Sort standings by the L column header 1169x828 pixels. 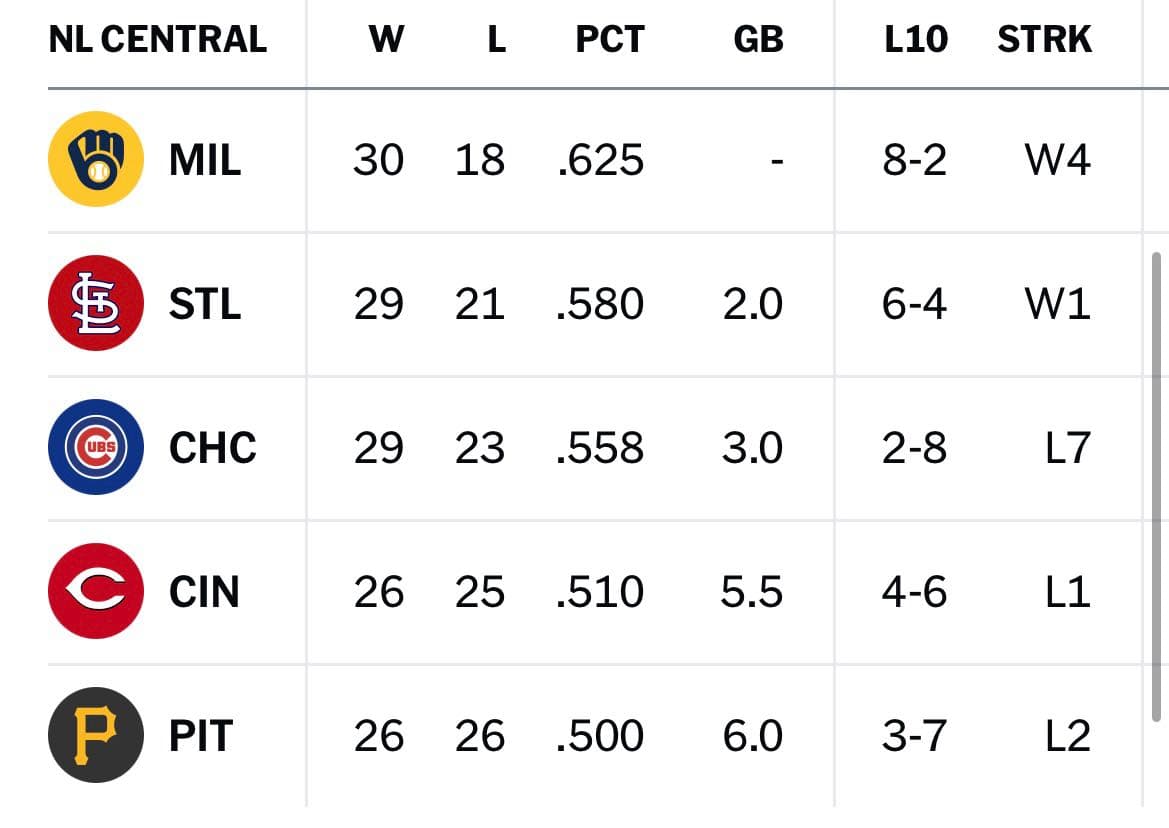tap(497, 39)
